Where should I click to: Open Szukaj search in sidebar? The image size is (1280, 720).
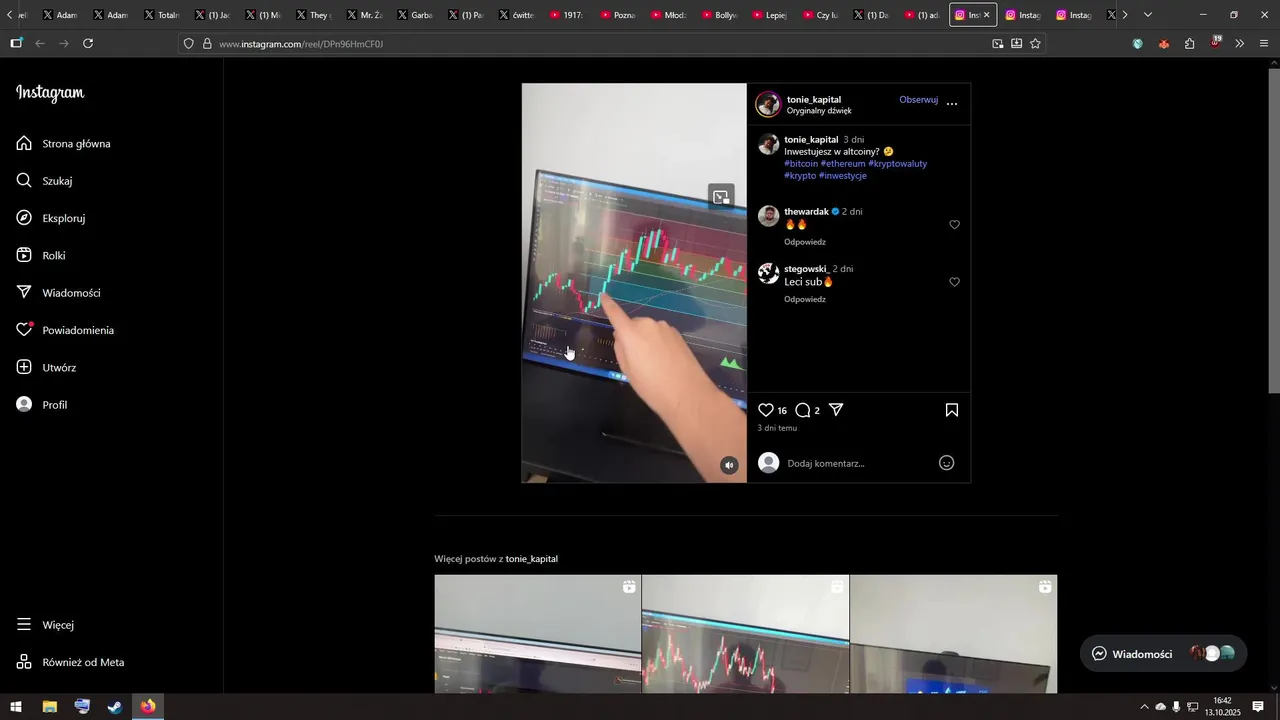point(45,181)
